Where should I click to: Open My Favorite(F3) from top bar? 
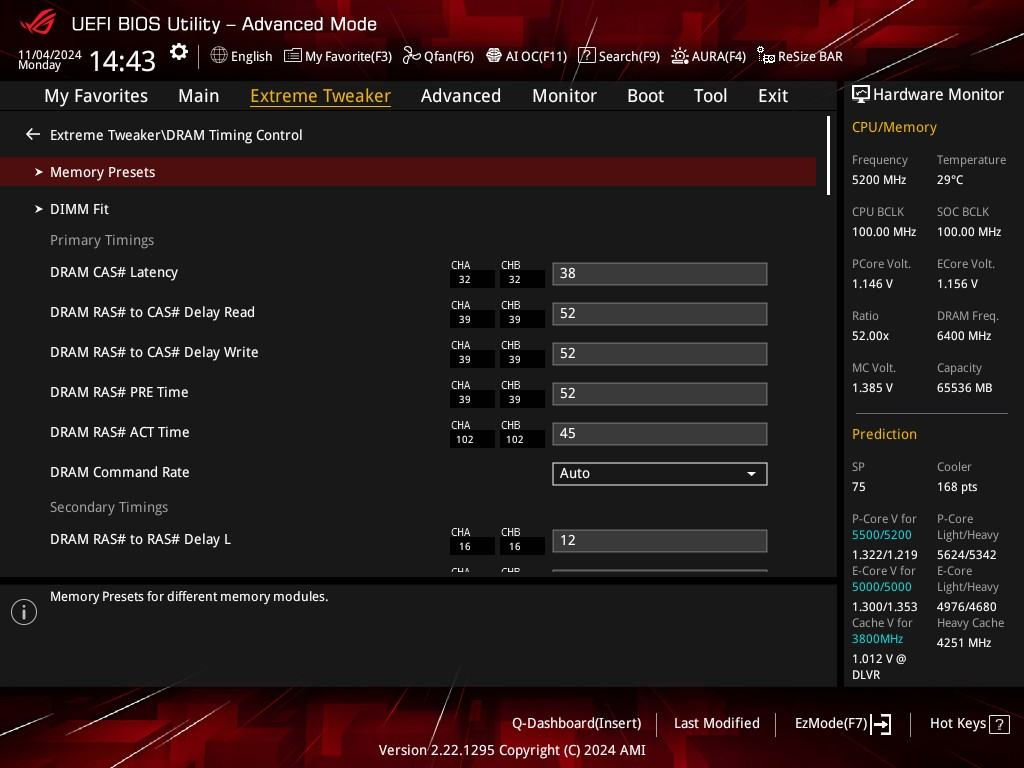pos(338,56)
